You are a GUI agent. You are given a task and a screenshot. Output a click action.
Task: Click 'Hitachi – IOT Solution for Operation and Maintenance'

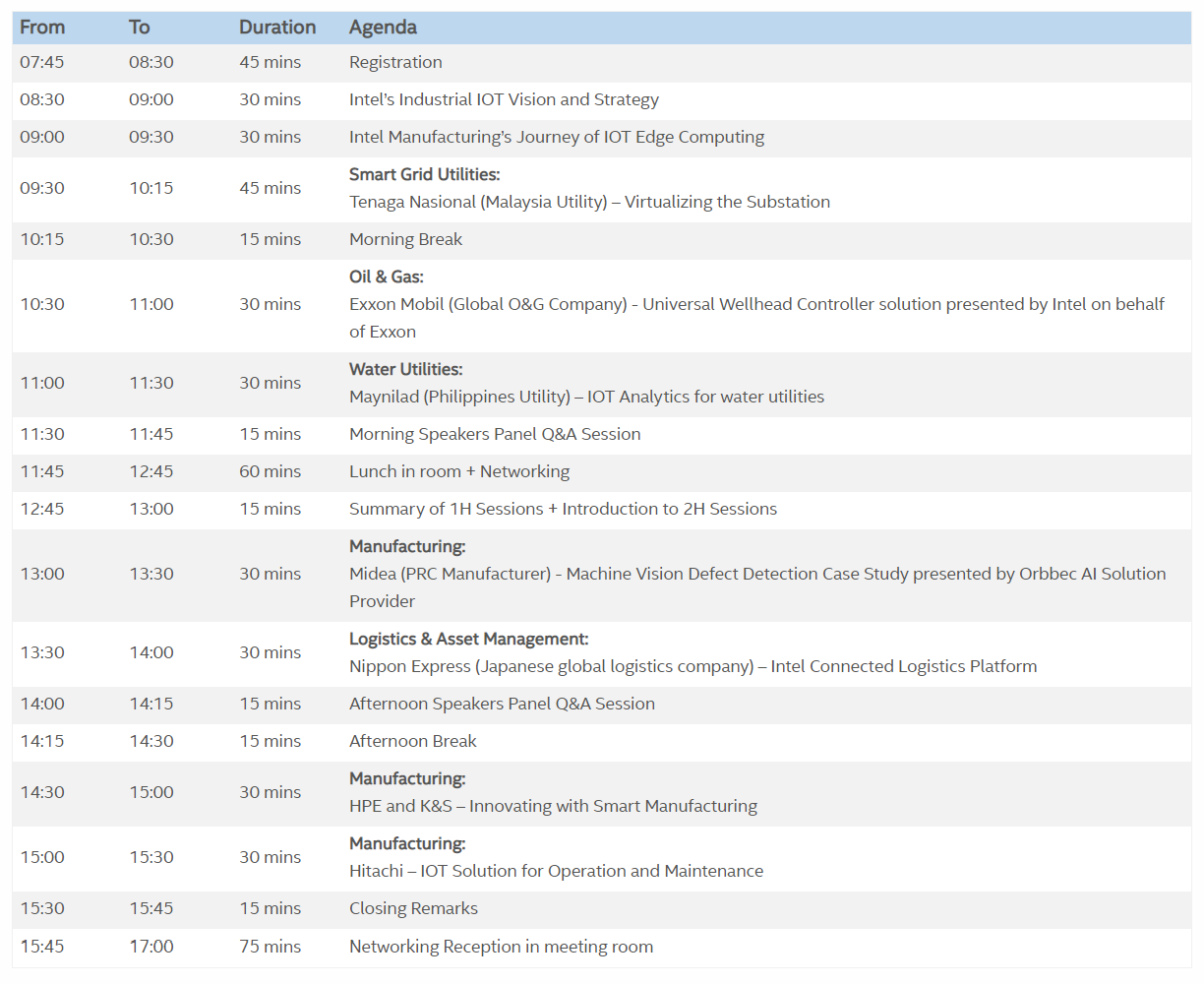point(556,871)
